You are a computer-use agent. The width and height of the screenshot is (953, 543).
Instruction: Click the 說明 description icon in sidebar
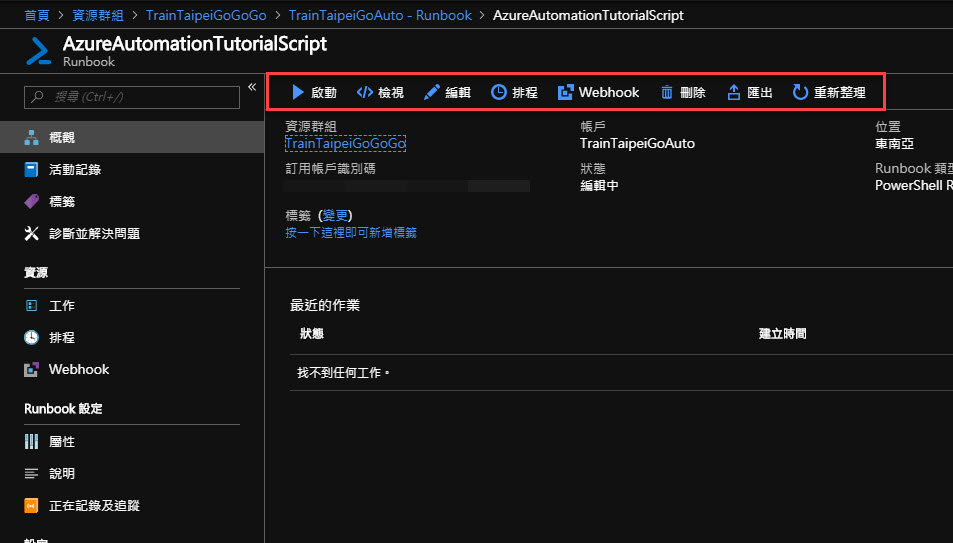(32, 473)
